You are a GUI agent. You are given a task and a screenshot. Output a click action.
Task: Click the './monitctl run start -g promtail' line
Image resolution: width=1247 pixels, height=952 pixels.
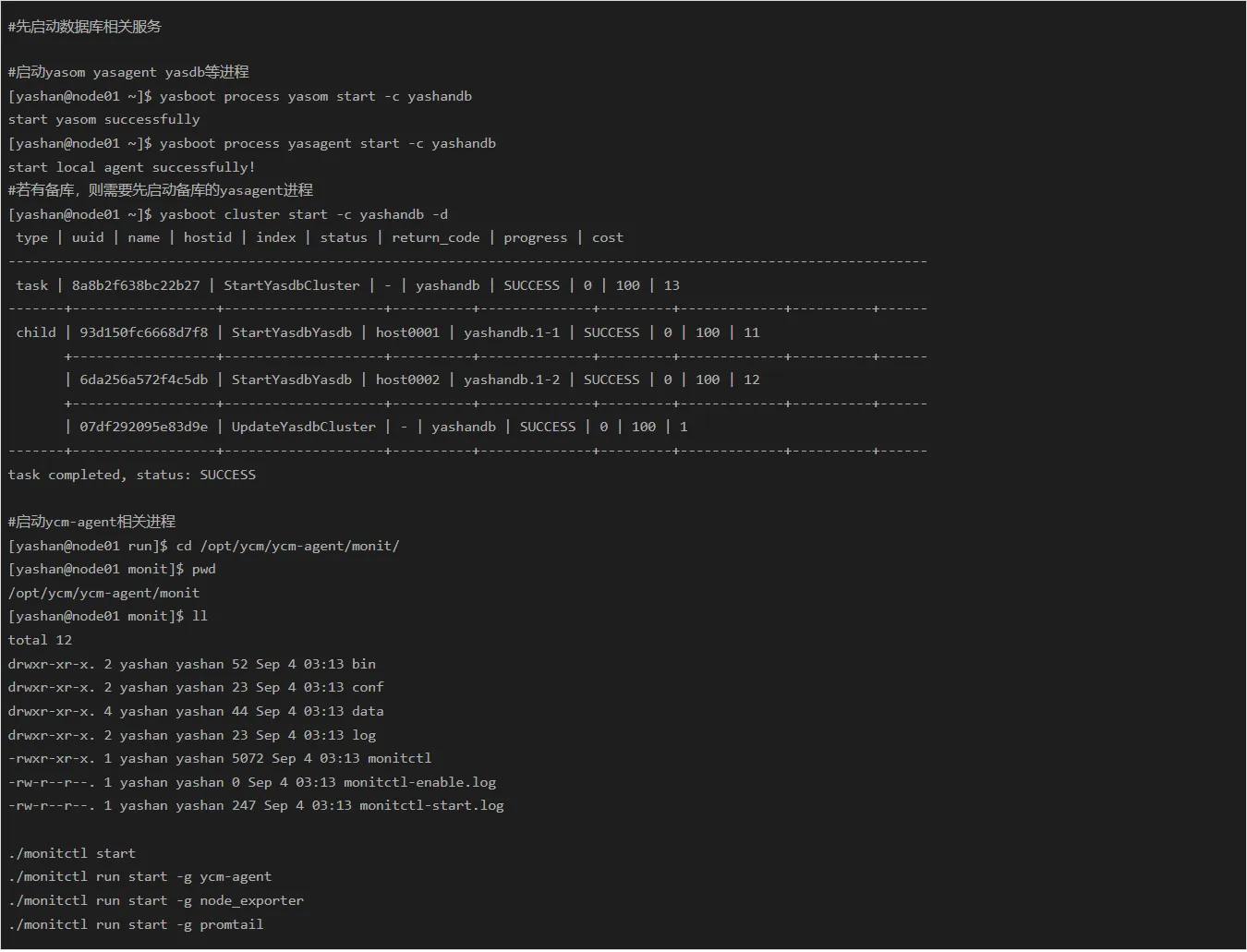[x=136, y=924]
